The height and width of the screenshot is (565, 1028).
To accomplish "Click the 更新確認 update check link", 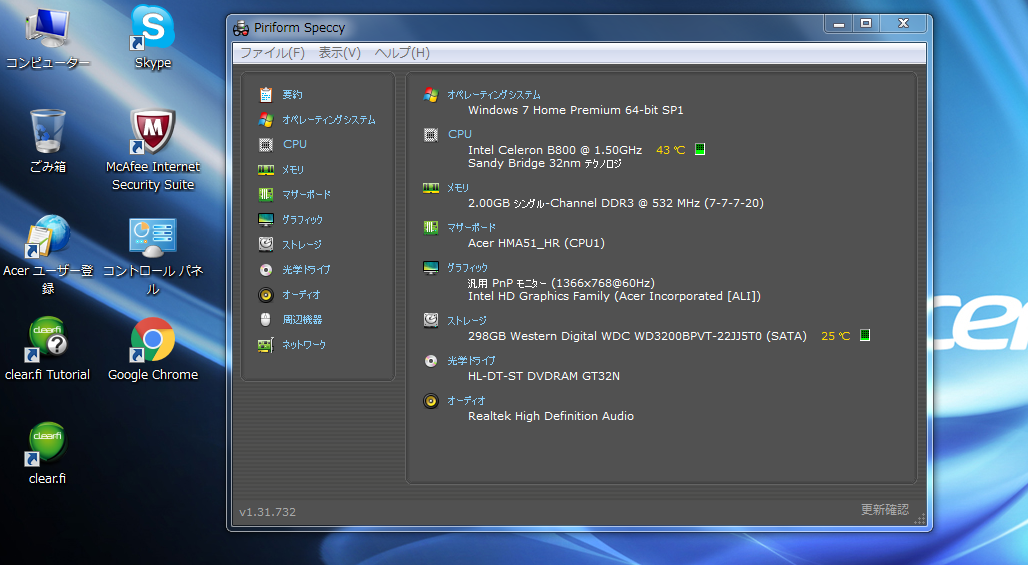I will coord(884,509).
